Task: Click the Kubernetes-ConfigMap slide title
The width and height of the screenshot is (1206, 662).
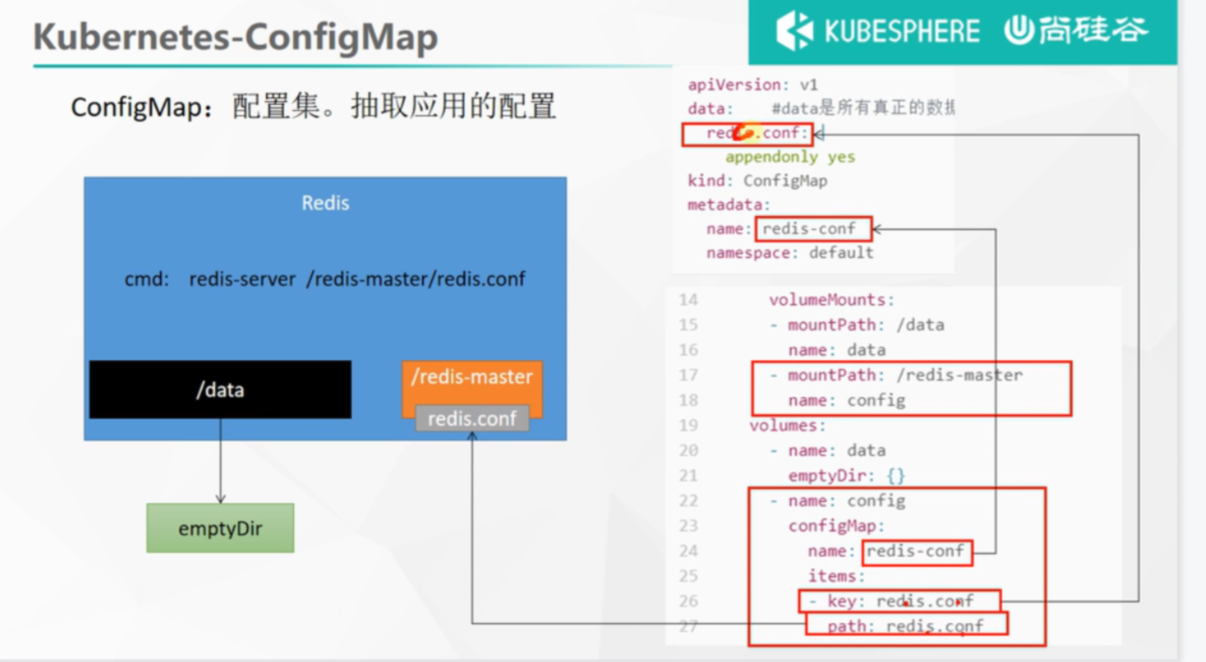Action: [236, 37]
